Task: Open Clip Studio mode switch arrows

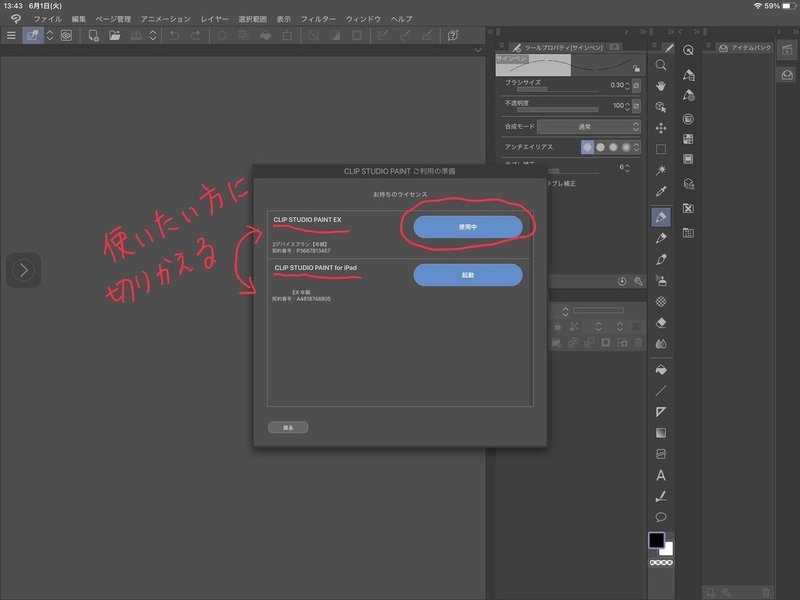Action: click(50, 35)
